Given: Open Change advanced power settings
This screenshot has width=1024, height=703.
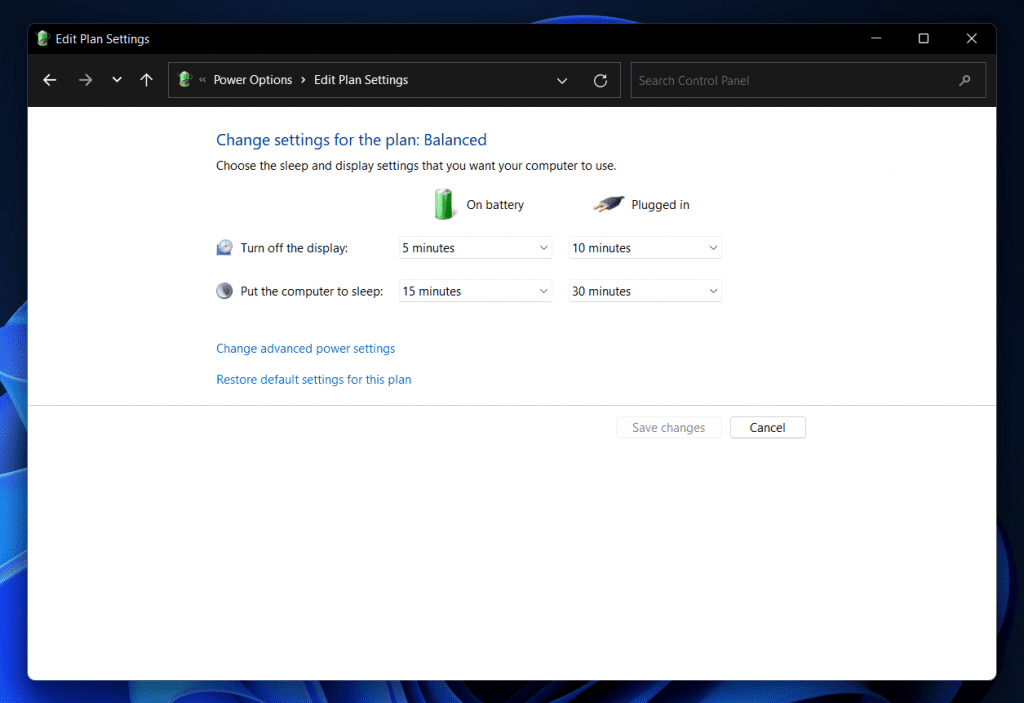Looking at the screenshot, I should [305, 348].
